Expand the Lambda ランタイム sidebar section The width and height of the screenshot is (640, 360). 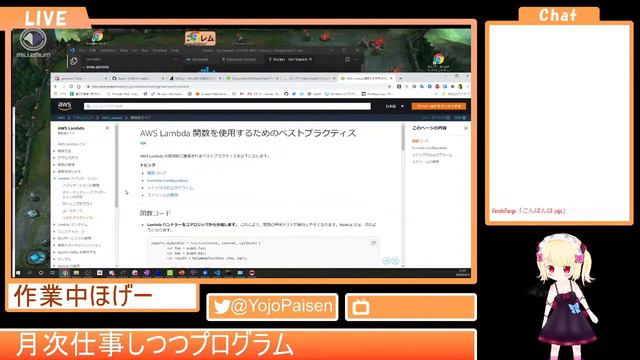(x=54, y=224)
